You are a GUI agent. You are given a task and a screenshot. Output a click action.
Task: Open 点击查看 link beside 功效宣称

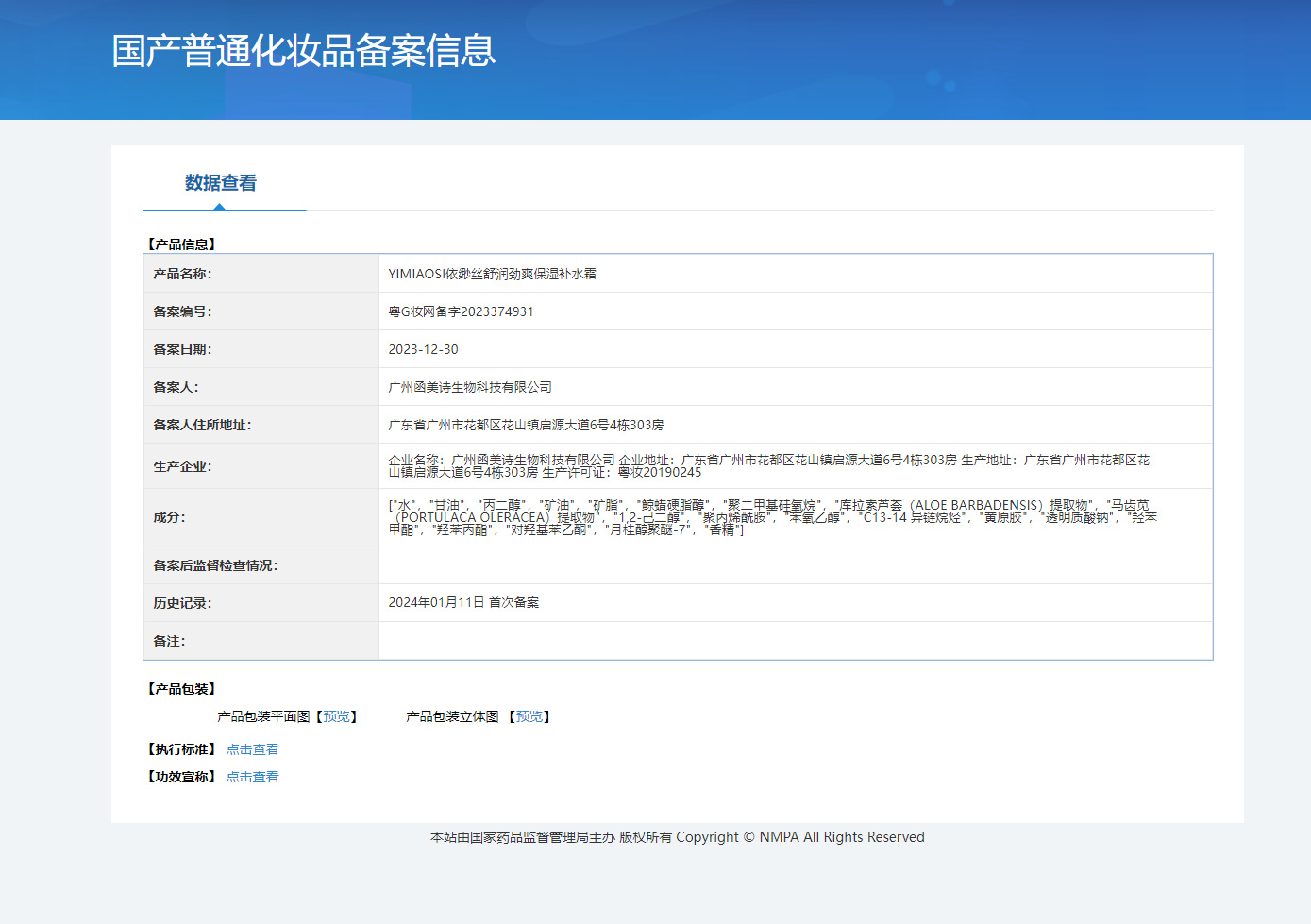tap(252, 777)
